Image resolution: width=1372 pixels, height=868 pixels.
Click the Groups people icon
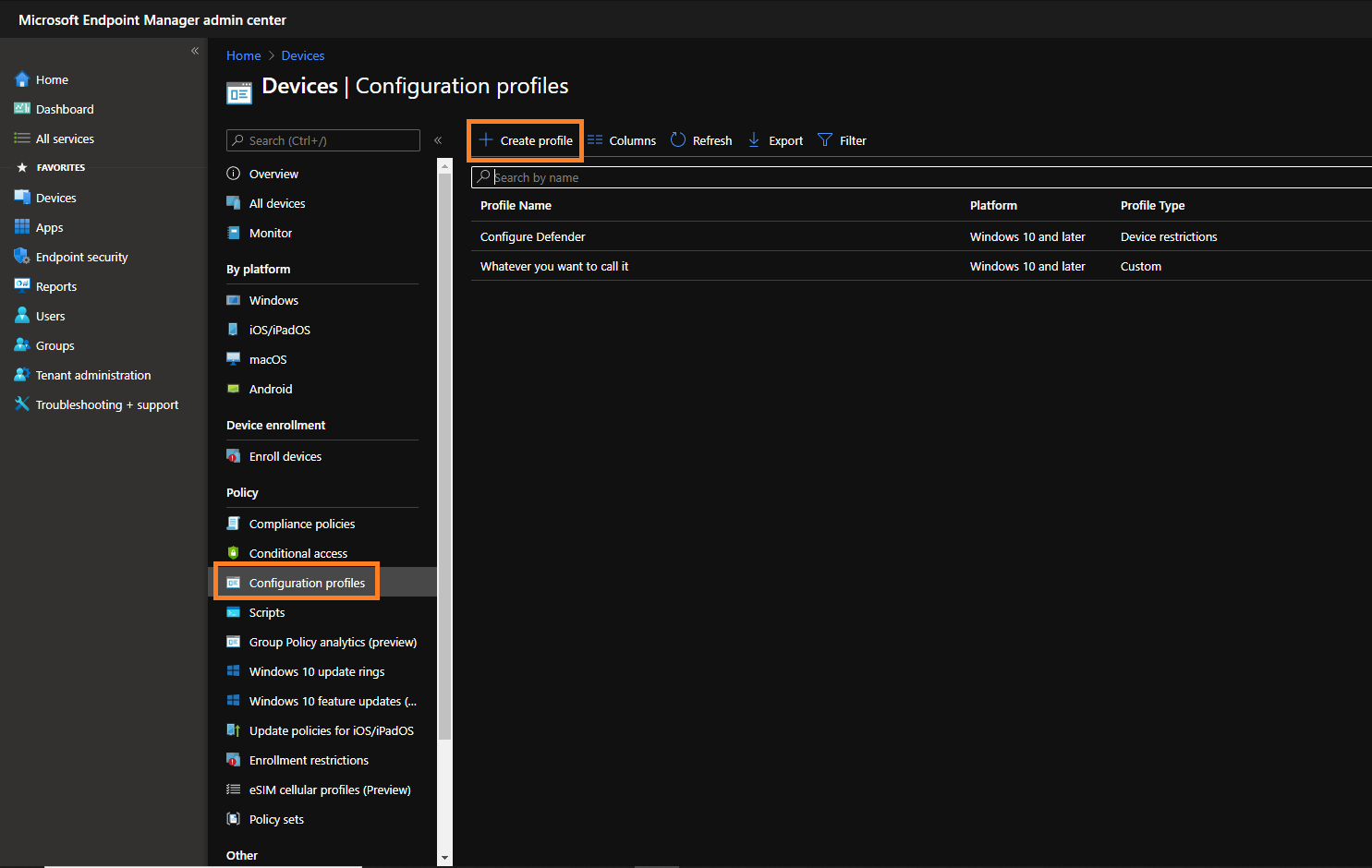(x=22, y=345)
